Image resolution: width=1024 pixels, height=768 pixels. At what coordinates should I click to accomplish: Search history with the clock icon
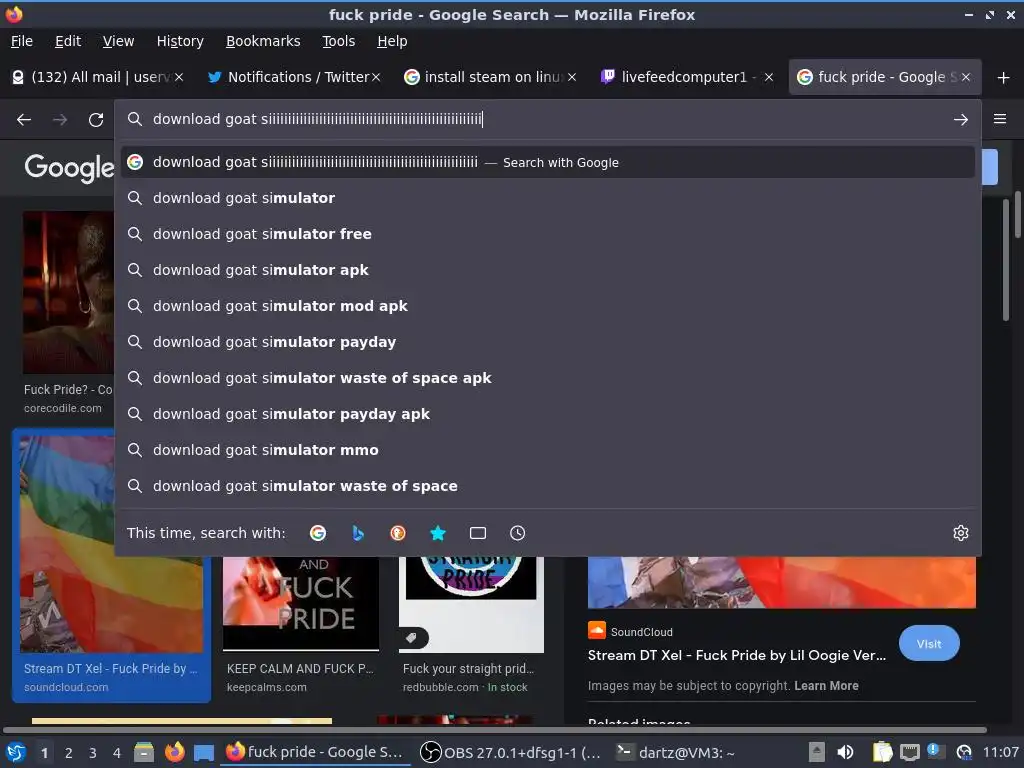pyautogui.click(x=517, y=533)
